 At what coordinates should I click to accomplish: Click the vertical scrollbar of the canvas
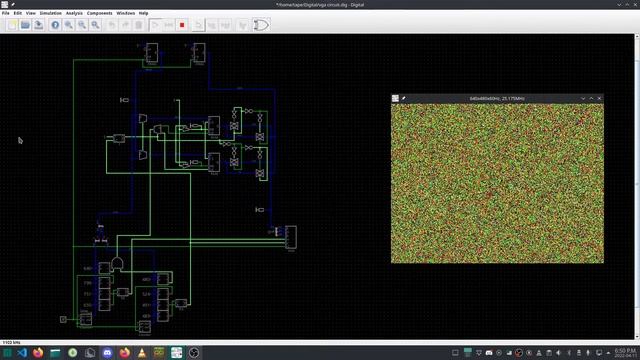point(637,186)
